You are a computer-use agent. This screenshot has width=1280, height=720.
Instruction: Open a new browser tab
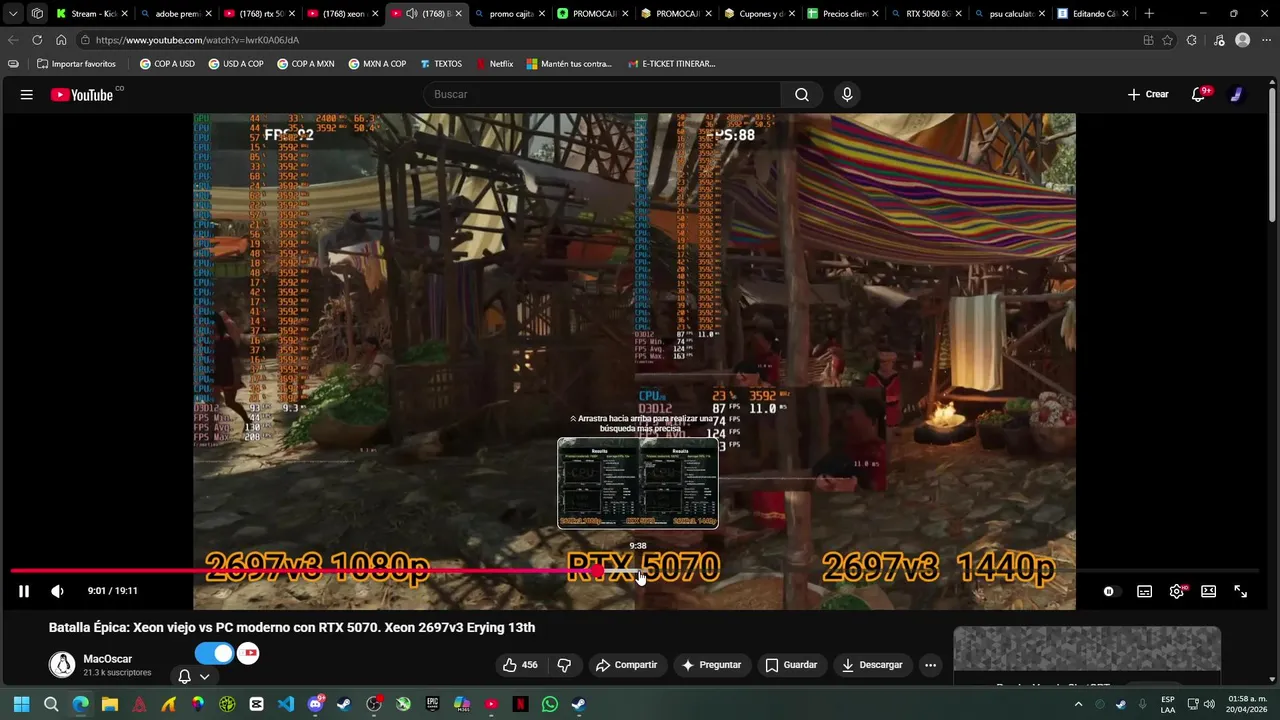pos(1149,14)
